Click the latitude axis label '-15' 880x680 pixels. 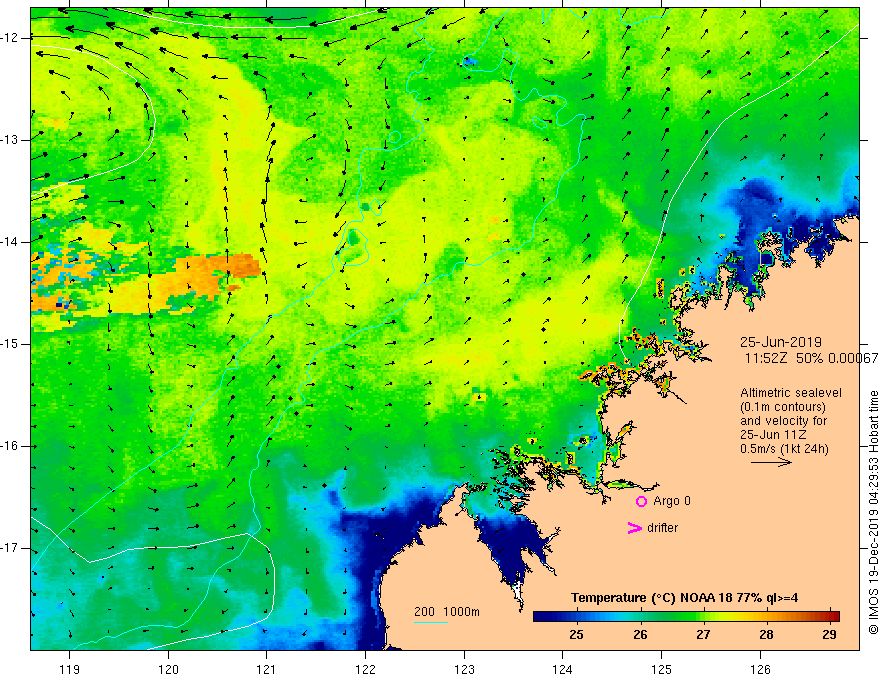(10, 344)
